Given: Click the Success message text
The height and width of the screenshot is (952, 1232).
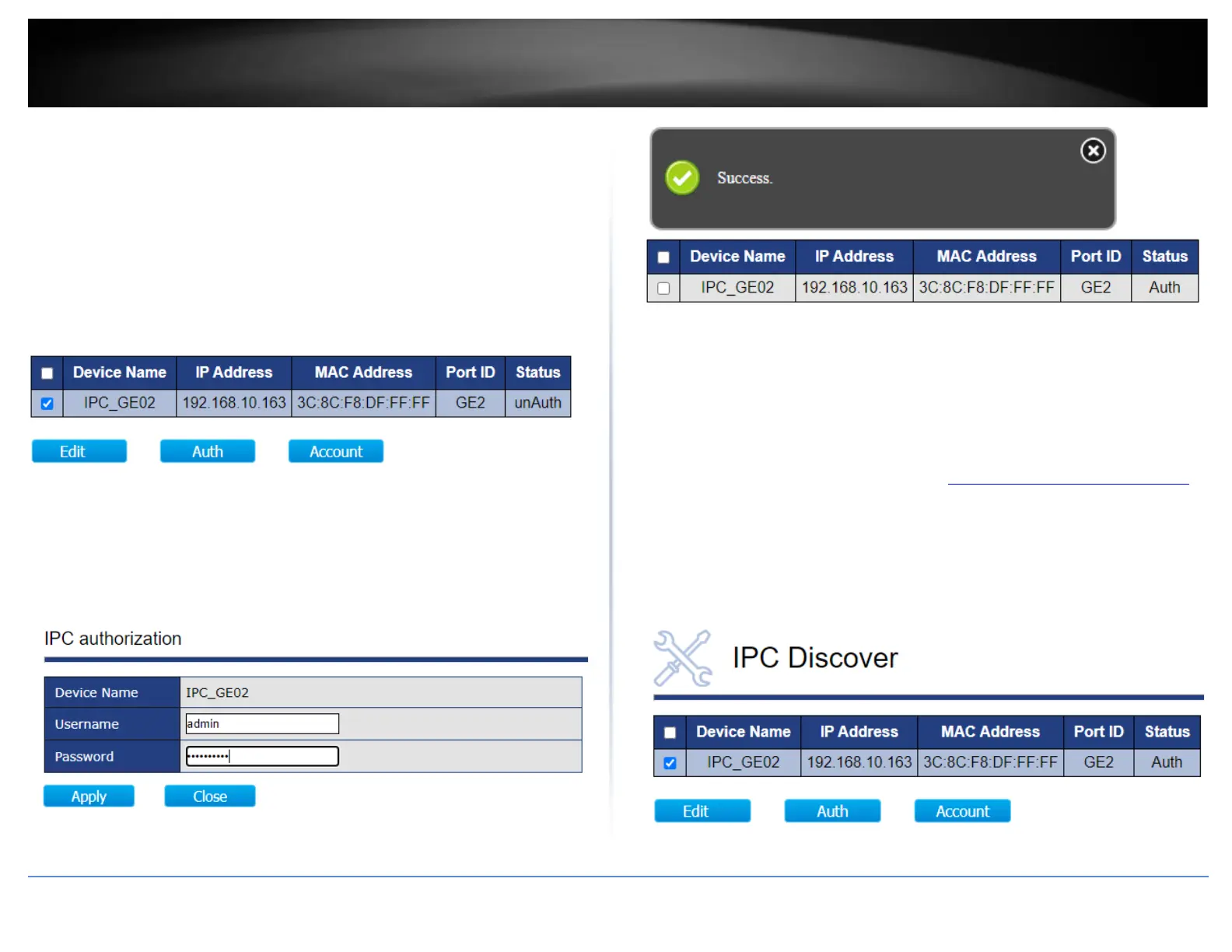Looking at the screenshot, I should 744,178.
